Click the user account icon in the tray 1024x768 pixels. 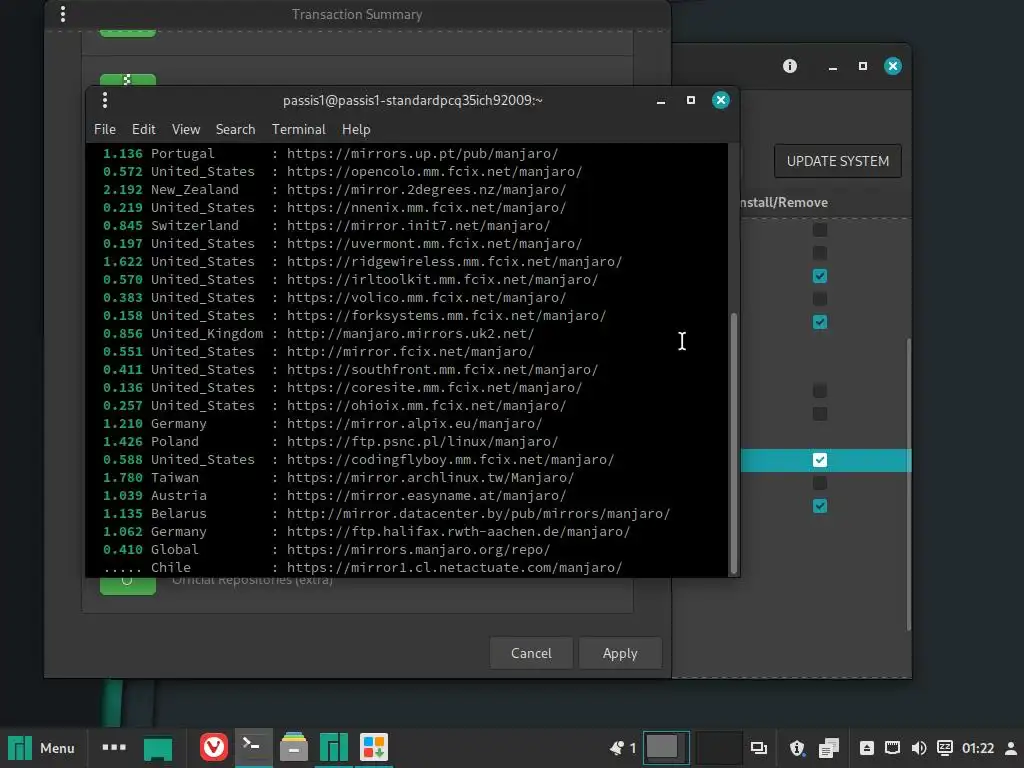1011,748
